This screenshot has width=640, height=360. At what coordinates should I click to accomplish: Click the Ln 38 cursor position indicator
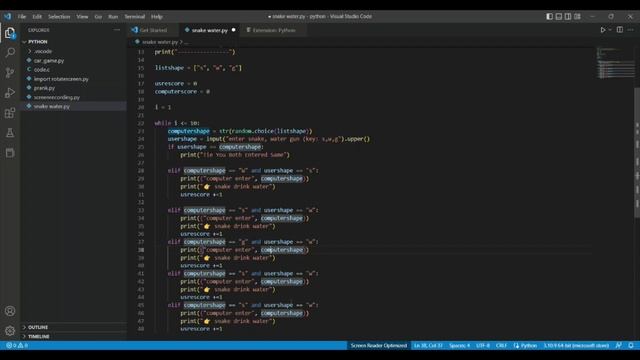click(428, 345)
